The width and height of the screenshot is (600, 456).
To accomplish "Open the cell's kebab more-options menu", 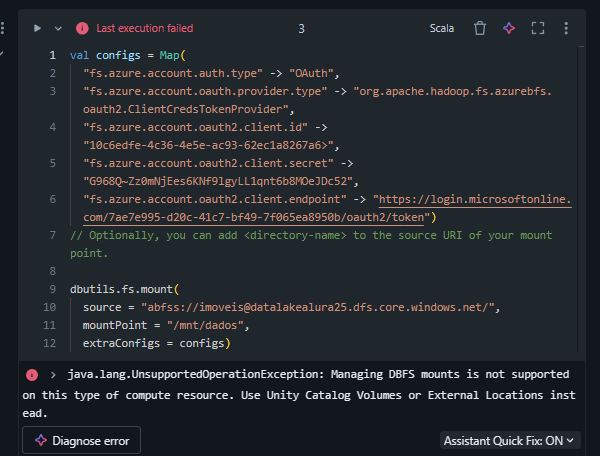I will (567, 28).
